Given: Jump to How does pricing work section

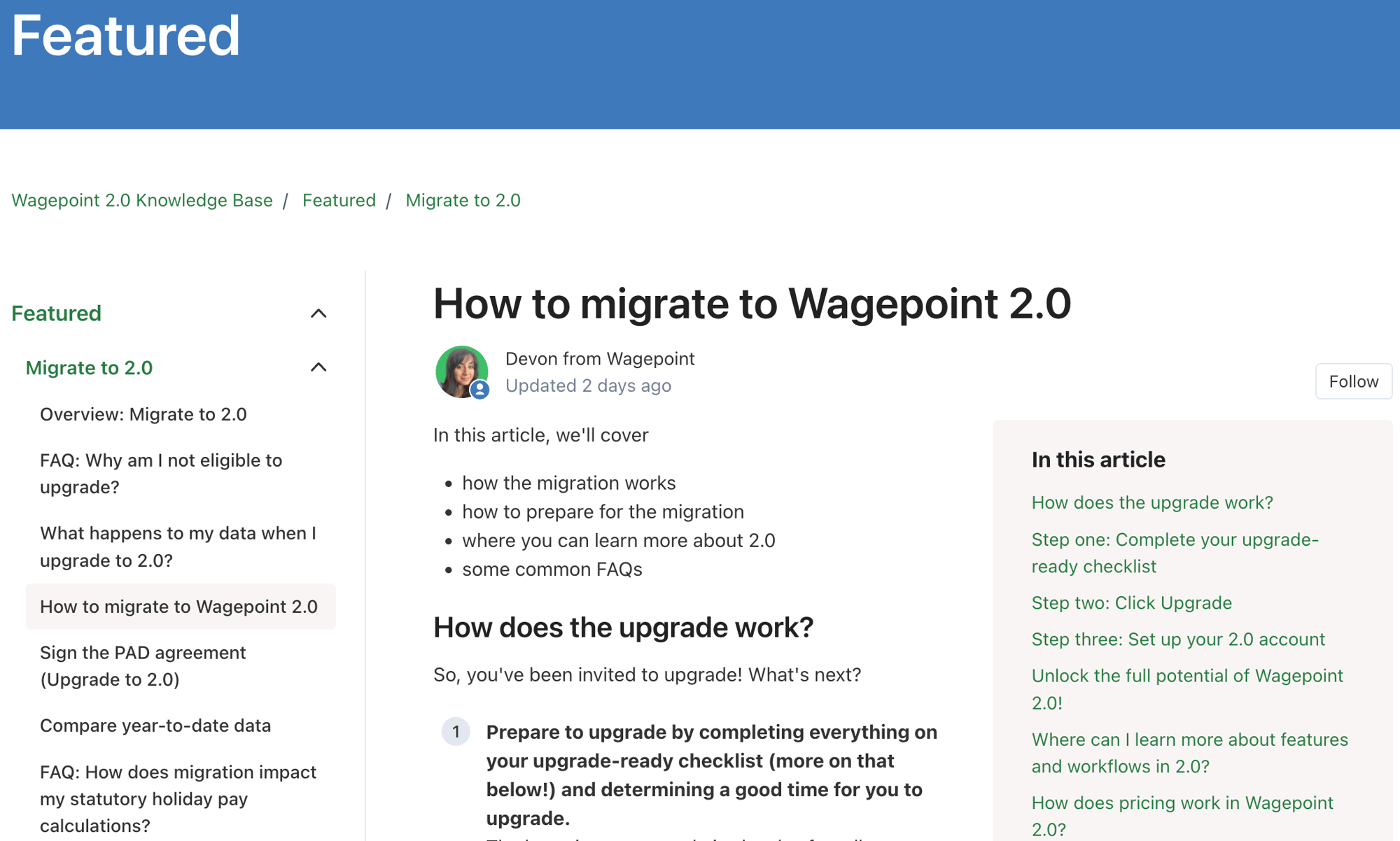Looking at the screenshot, I should tap(1182, 816).
